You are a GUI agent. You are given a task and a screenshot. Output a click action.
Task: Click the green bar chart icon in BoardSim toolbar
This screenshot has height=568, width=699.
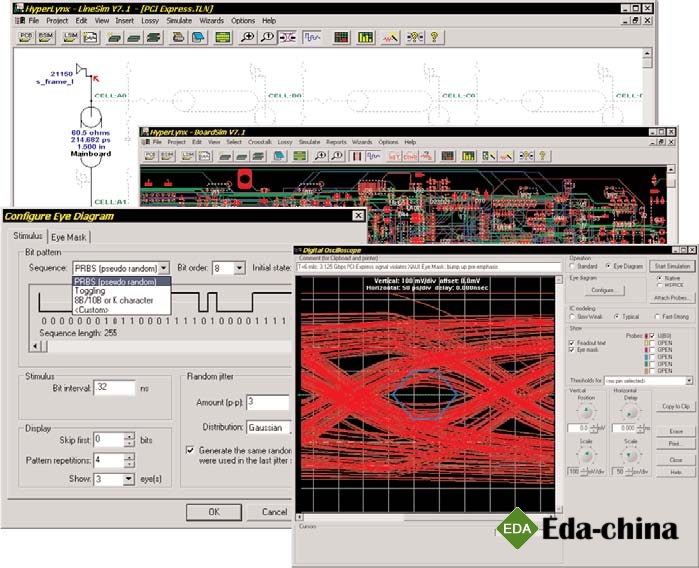click(x=468, y=156)
